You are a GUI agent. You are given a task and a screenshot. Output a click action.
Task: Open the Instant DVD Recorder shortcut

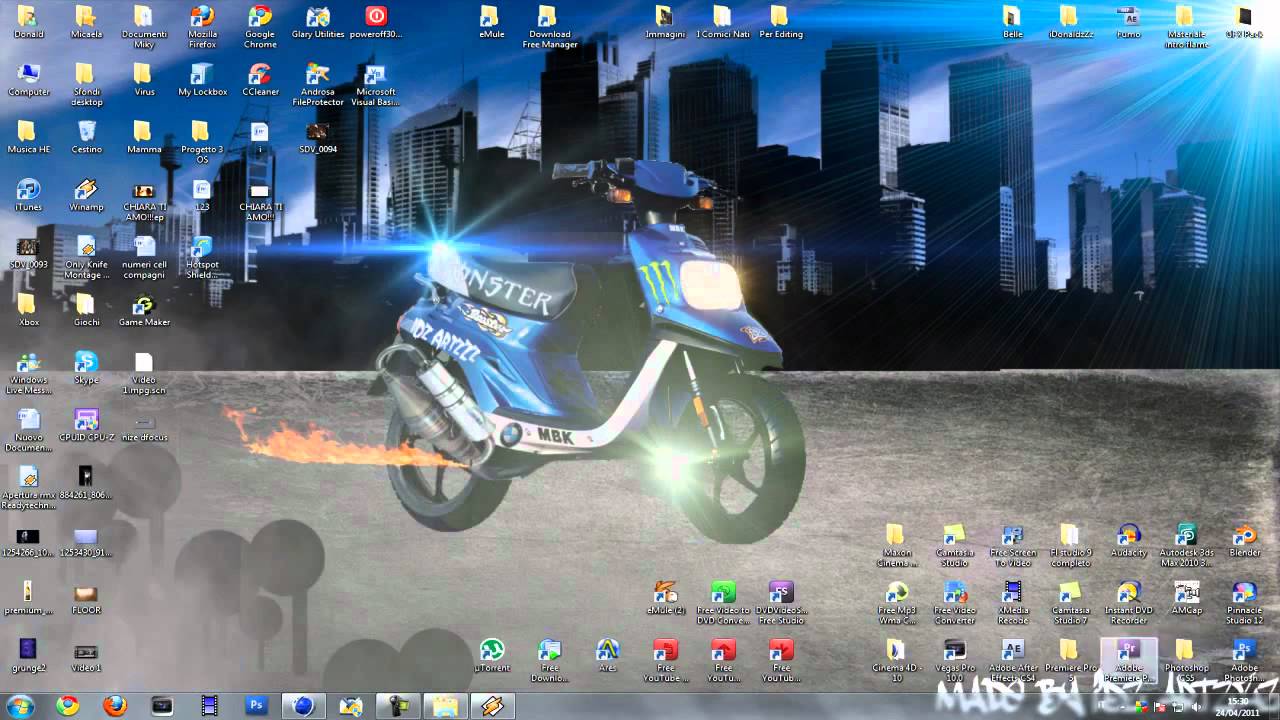[1128, 603]
